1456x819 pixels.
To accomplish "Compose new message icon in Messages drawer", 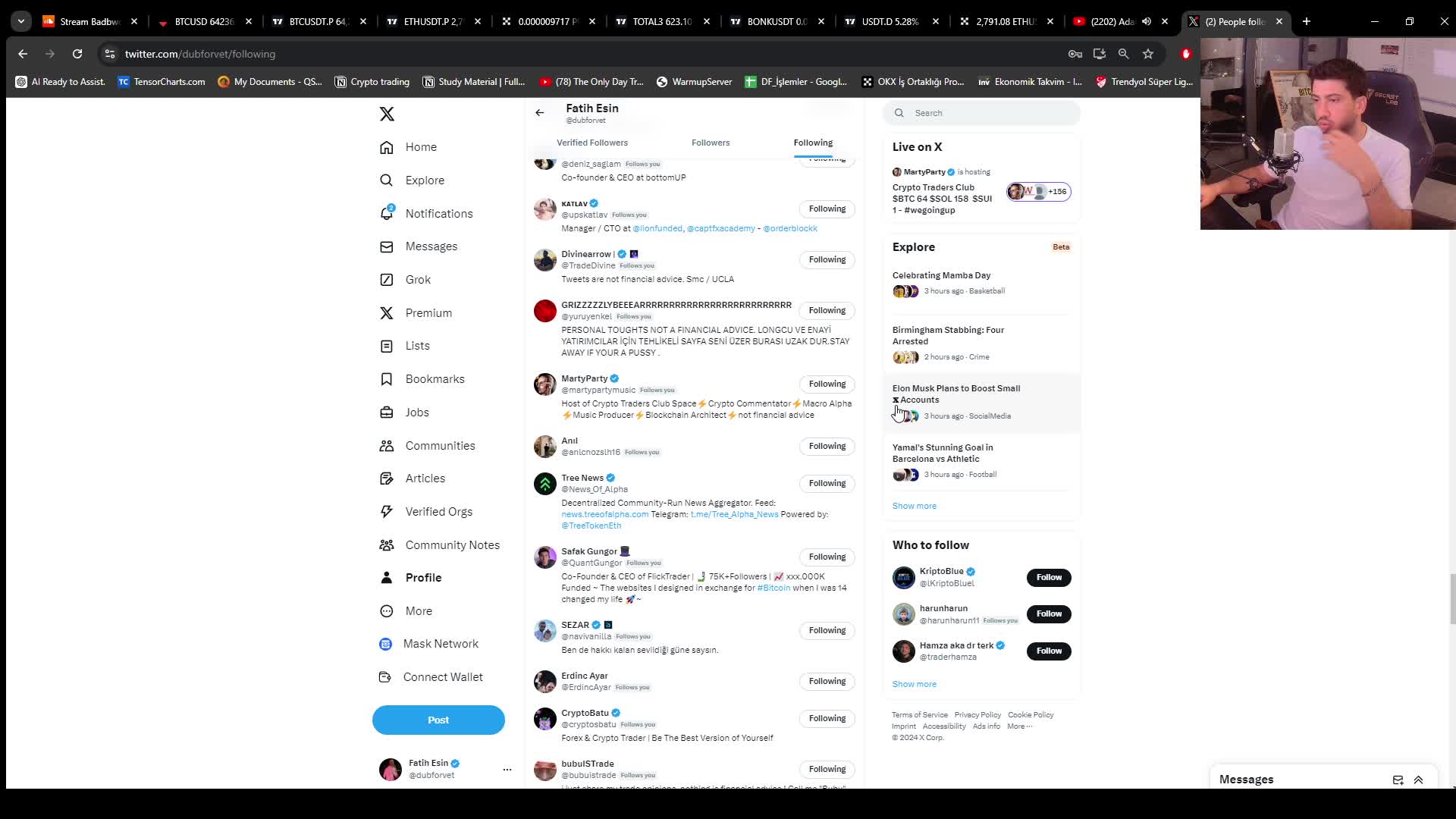I will [x=1398, y=780].
